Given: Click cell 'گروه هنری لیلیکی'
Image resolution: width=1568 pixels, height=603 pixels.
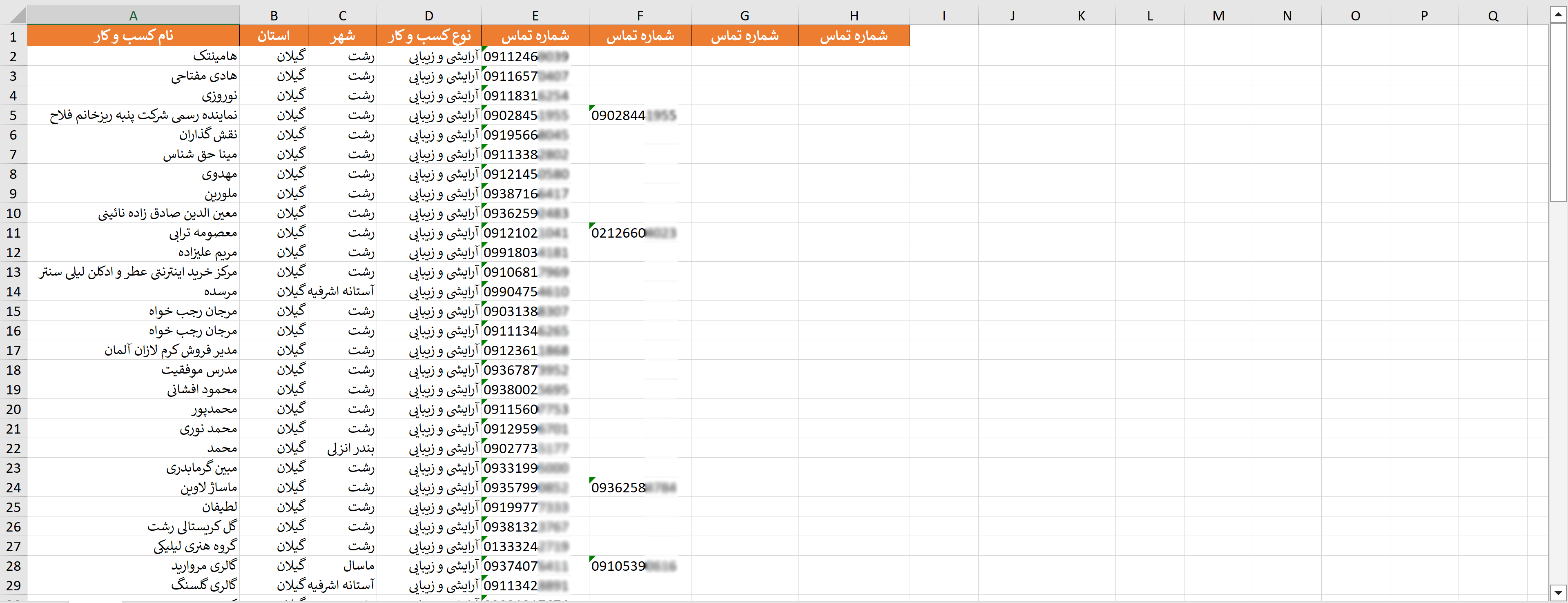Looking at the screenshot, I should pos(133,546).
